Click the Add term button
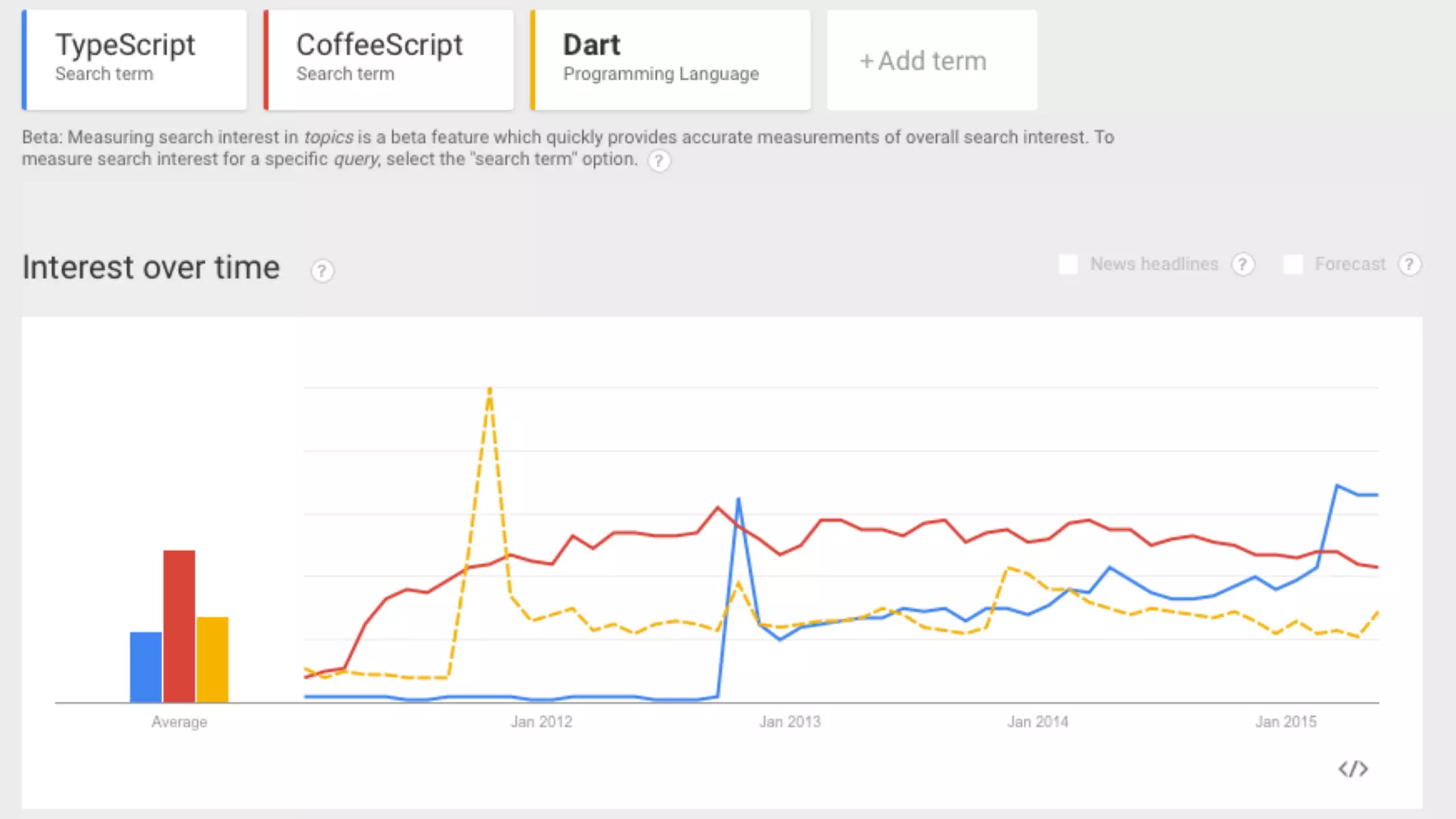This screenshot has height=819, width=1456. tap(932, 60)
